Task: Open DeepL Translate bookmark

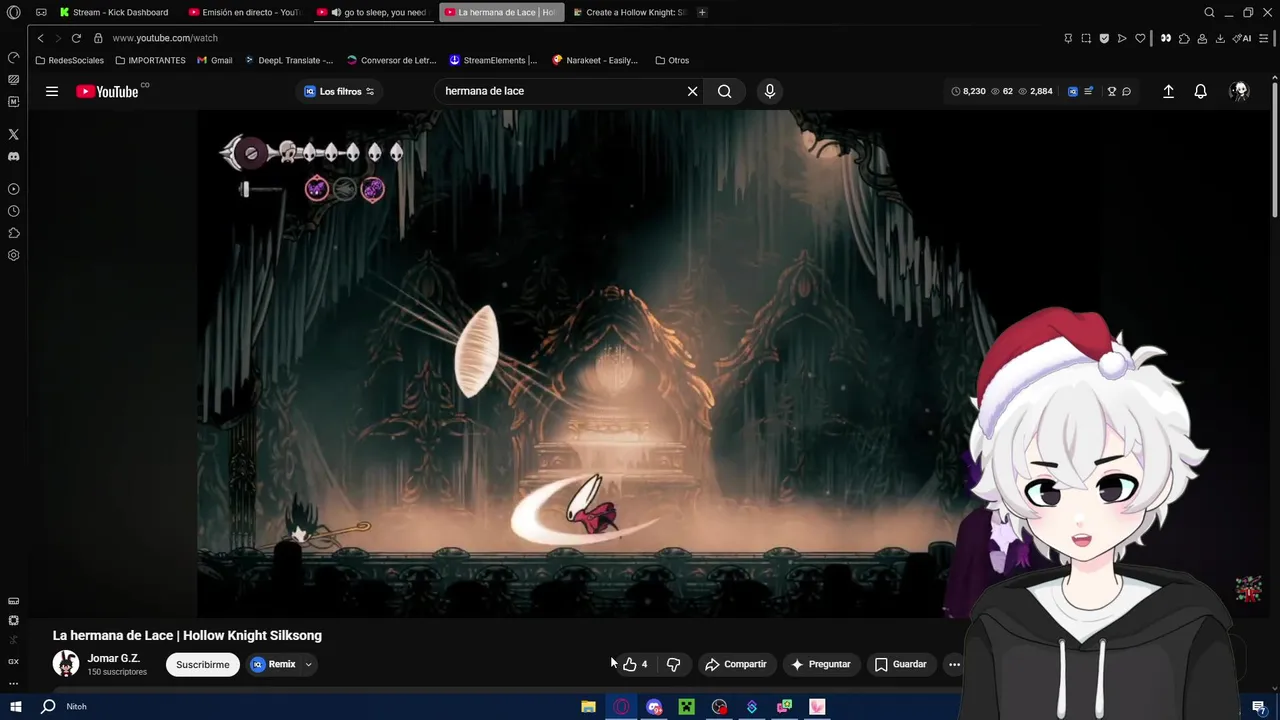Action: [289, 60]
